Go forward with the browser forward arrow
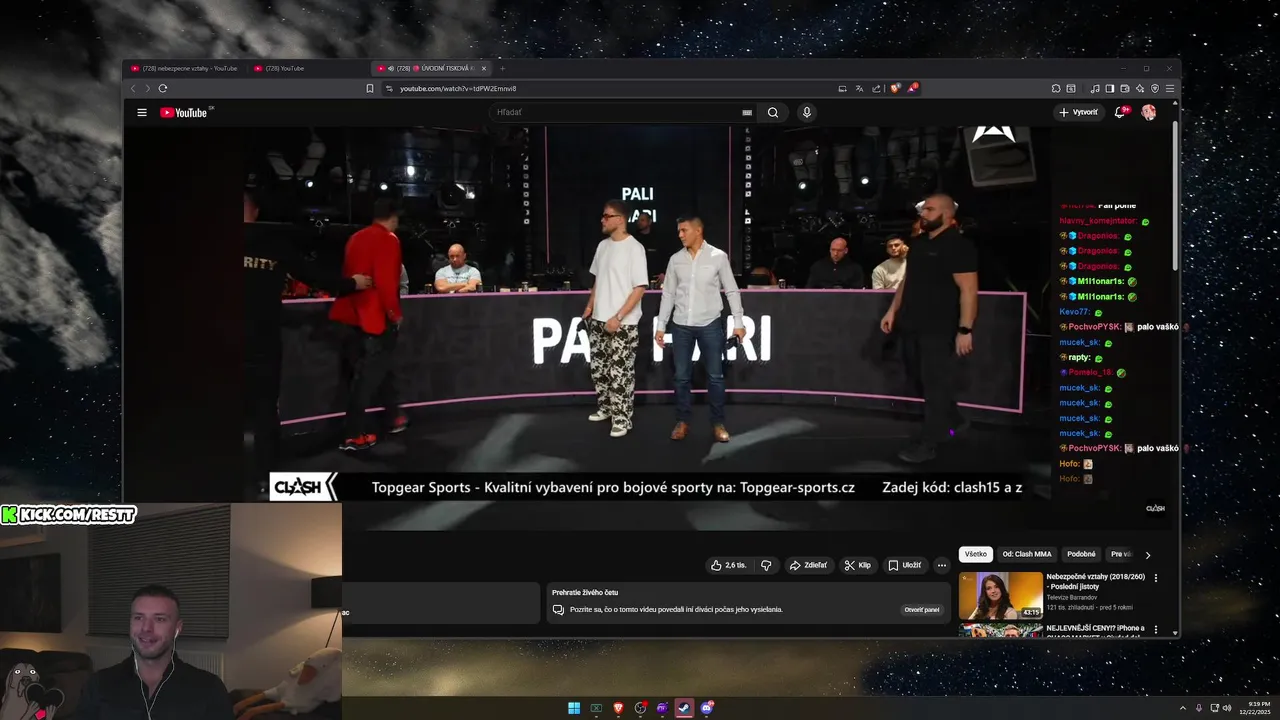Screen dimensions: 1280x720 coord(146,88)
